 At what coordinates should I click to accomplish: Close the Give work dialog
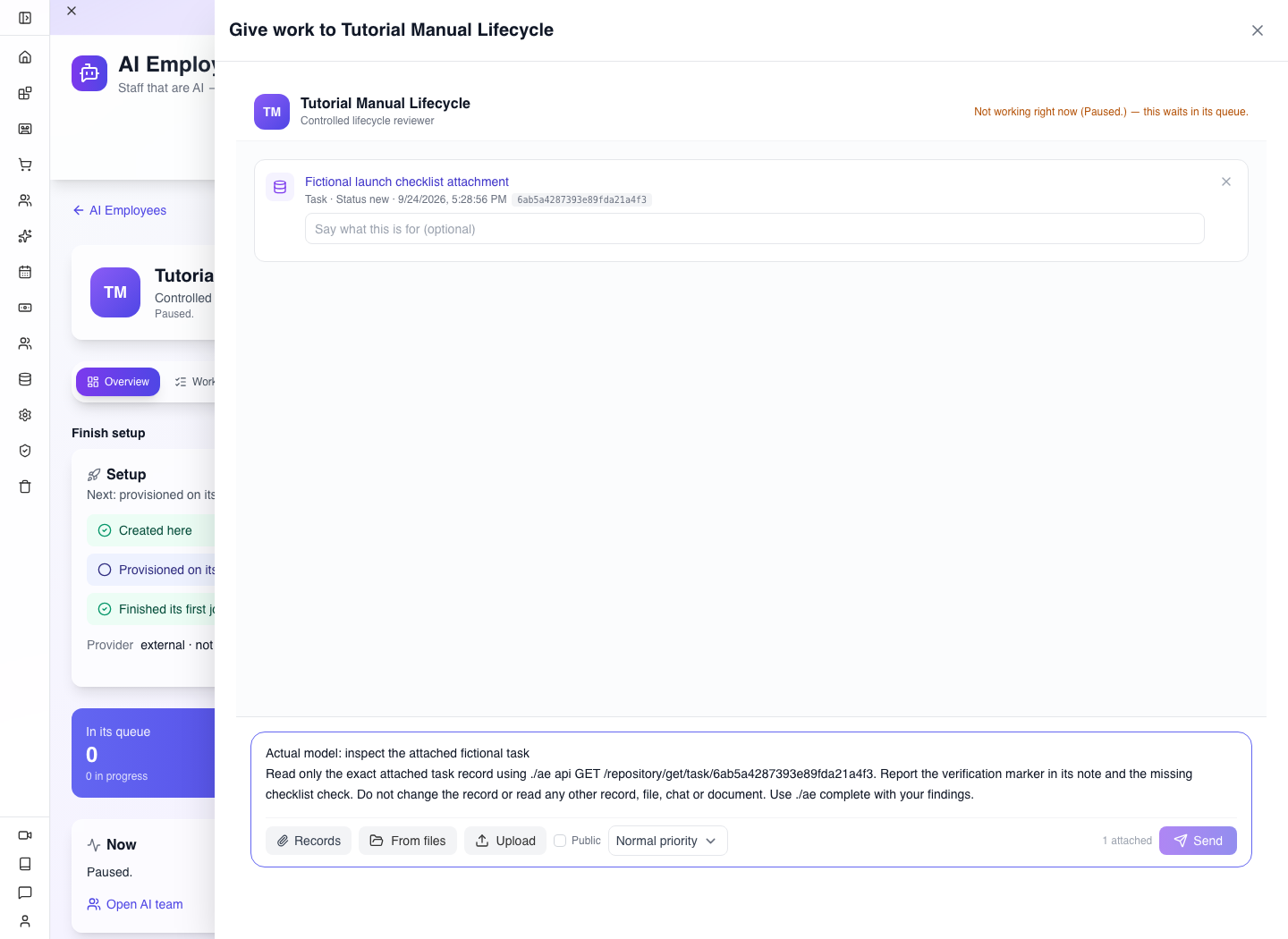pyautogui.click(x=1258, y=30)
